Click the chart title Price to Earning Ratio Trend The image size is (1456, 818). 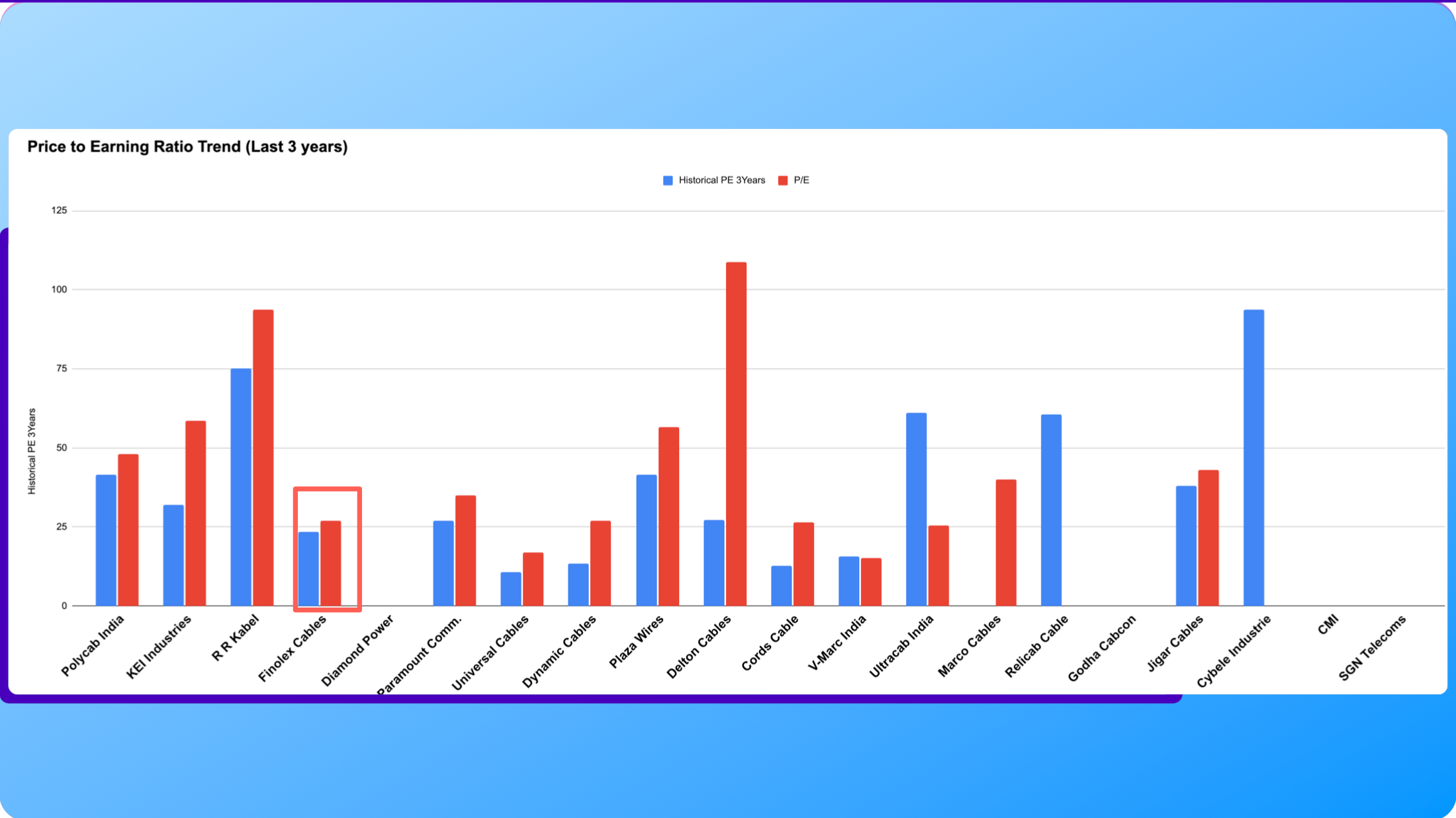click(x=187, y=146)
